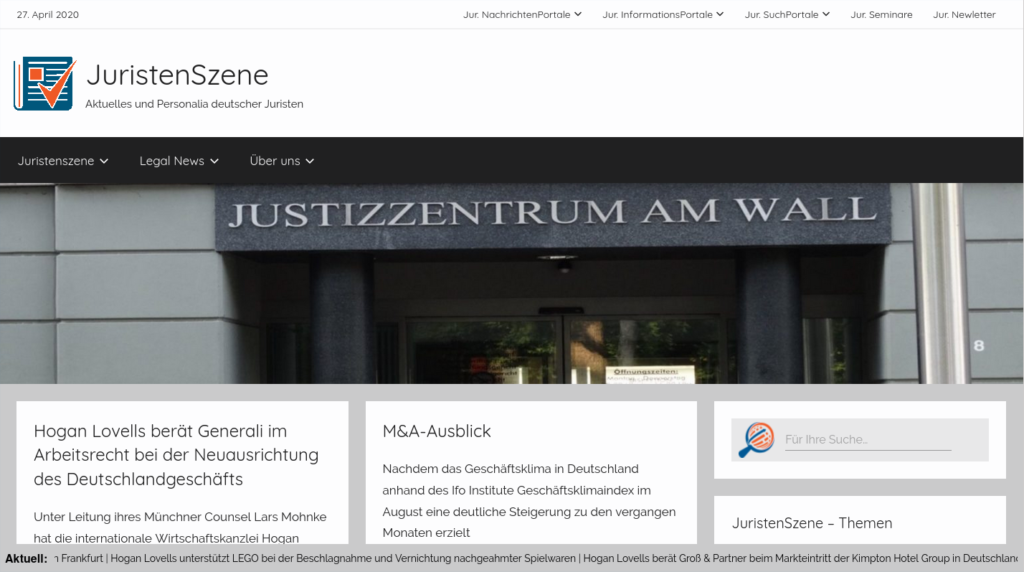Expand Jur. NachrichtenPortale dropdown

(522, 15)
